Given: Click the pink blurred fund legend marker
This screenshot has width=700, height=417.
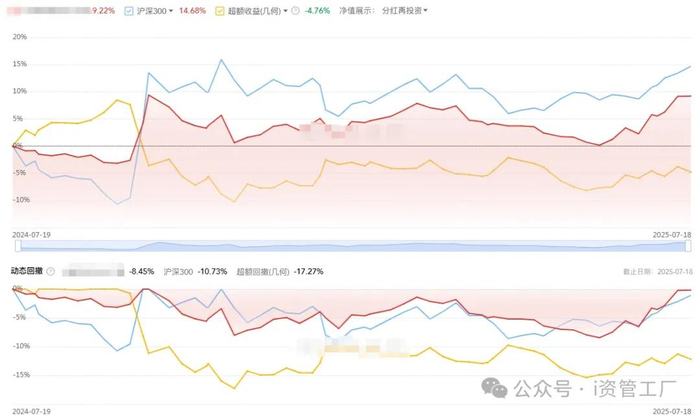Looking at the screenshot, I should tap(13, 11).
